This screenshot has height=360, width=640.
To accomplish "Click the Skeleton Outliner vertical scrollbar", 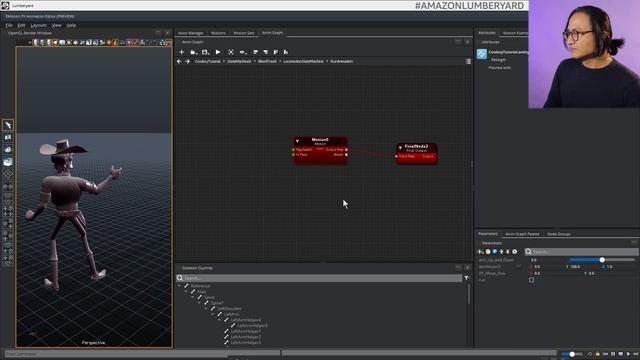I will point(469,294).
